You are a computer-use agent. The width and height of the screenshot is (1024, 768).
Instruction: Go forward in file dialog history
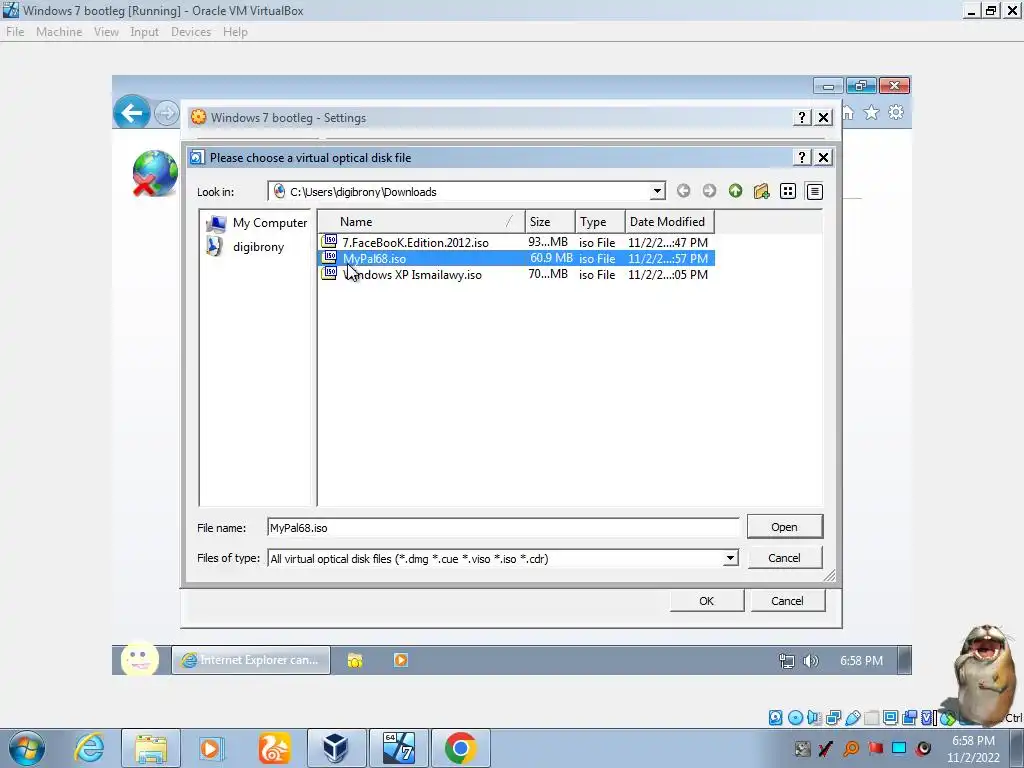pos(709,191)
